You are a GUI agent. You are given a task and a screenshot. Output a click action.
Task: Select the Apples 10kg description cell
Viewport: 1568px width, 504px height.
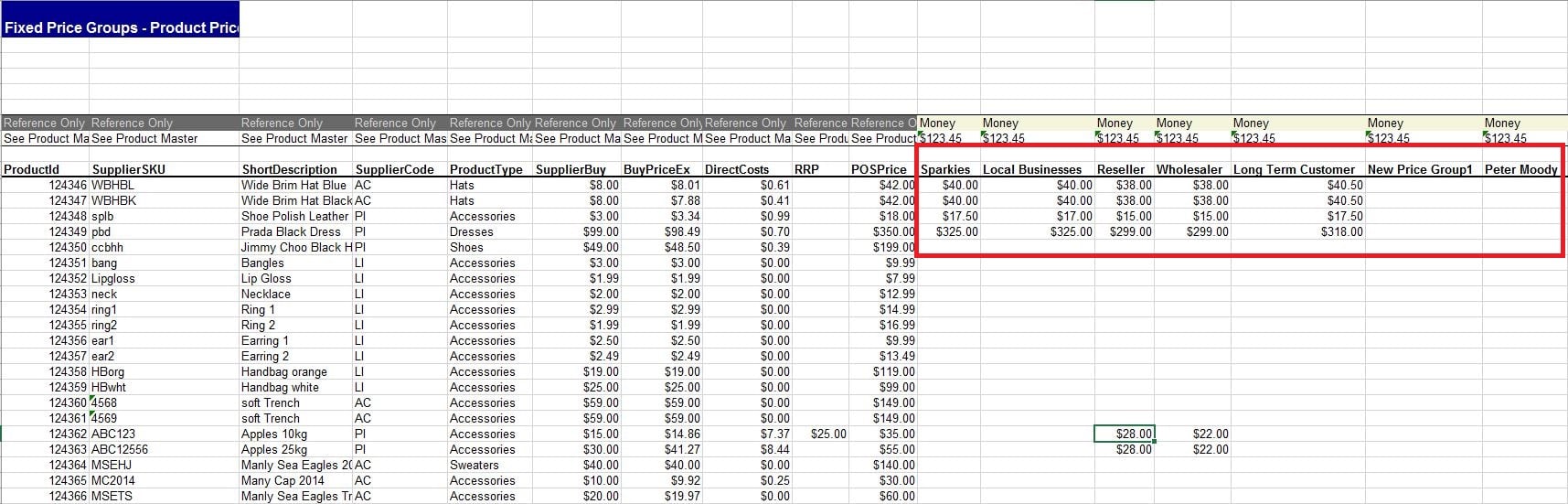[x=295, y=434]
